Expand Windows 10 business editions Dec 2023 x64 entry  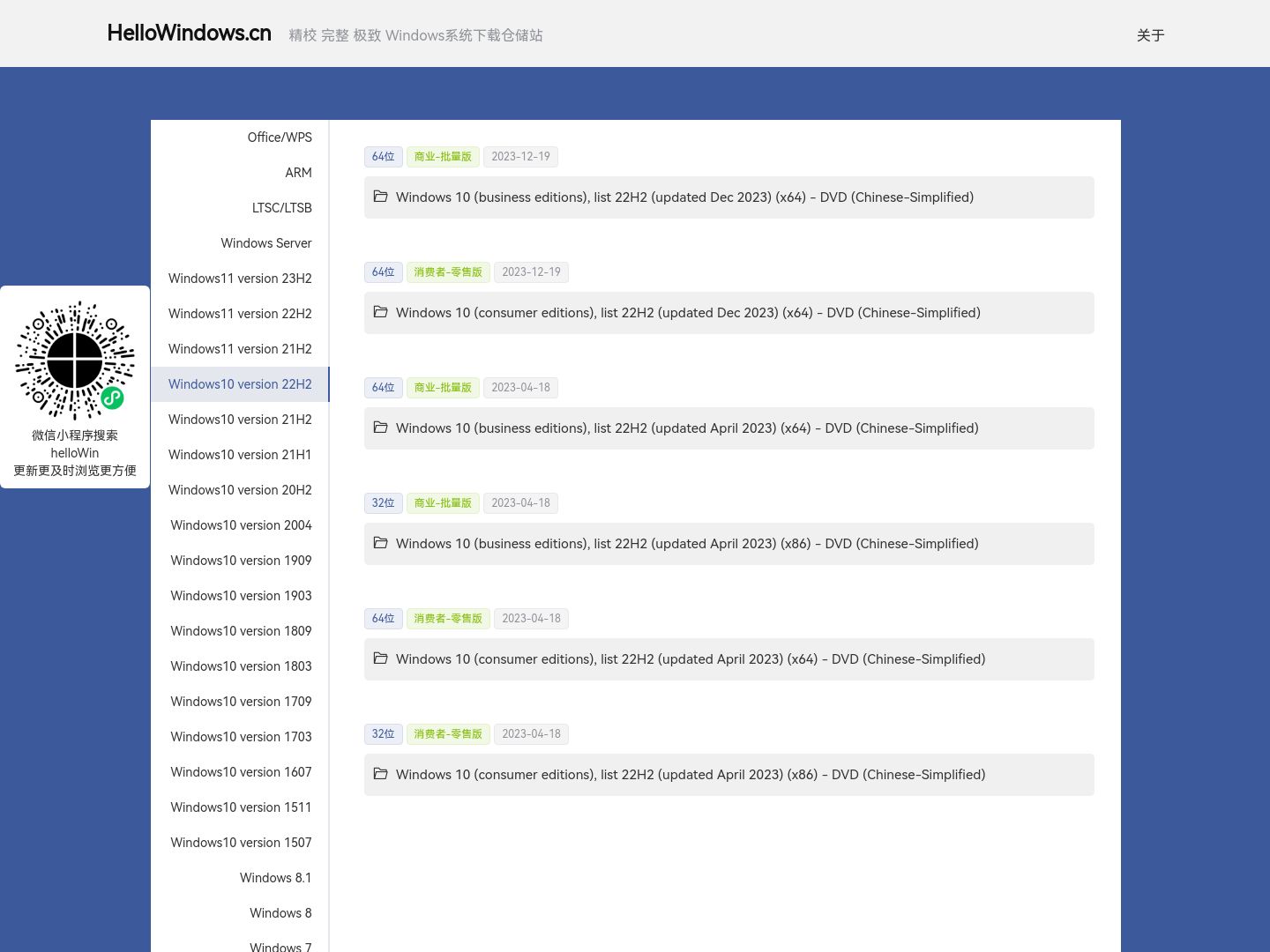pyautogui.click(x=728, y=197)
